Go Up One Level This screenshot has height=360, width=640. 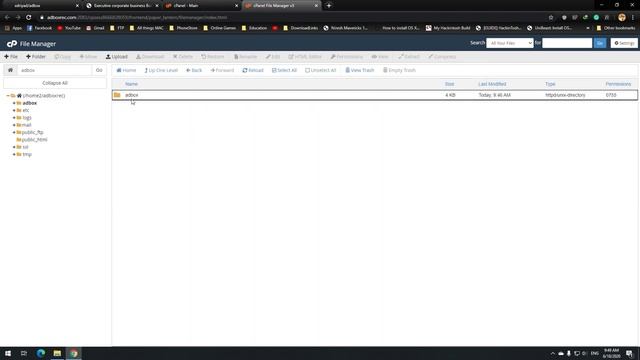pos(161,70)
